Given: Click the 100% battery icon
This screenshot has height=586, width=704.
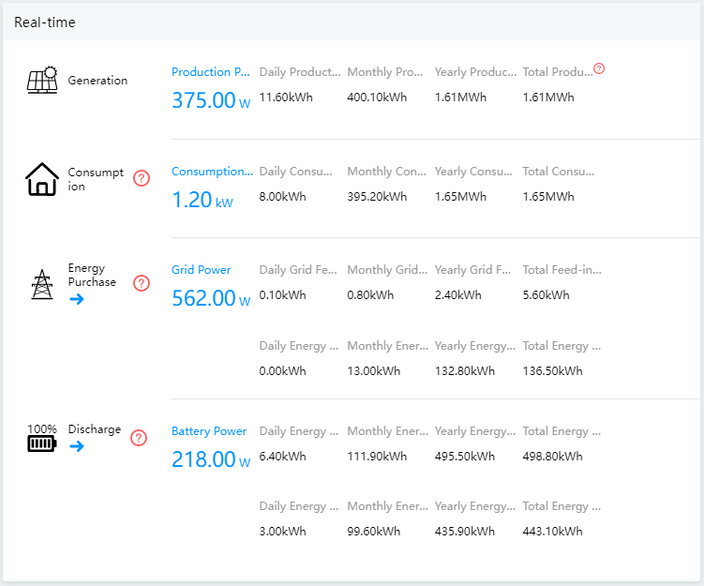Looking at the screenshot, I should (42, 438).
